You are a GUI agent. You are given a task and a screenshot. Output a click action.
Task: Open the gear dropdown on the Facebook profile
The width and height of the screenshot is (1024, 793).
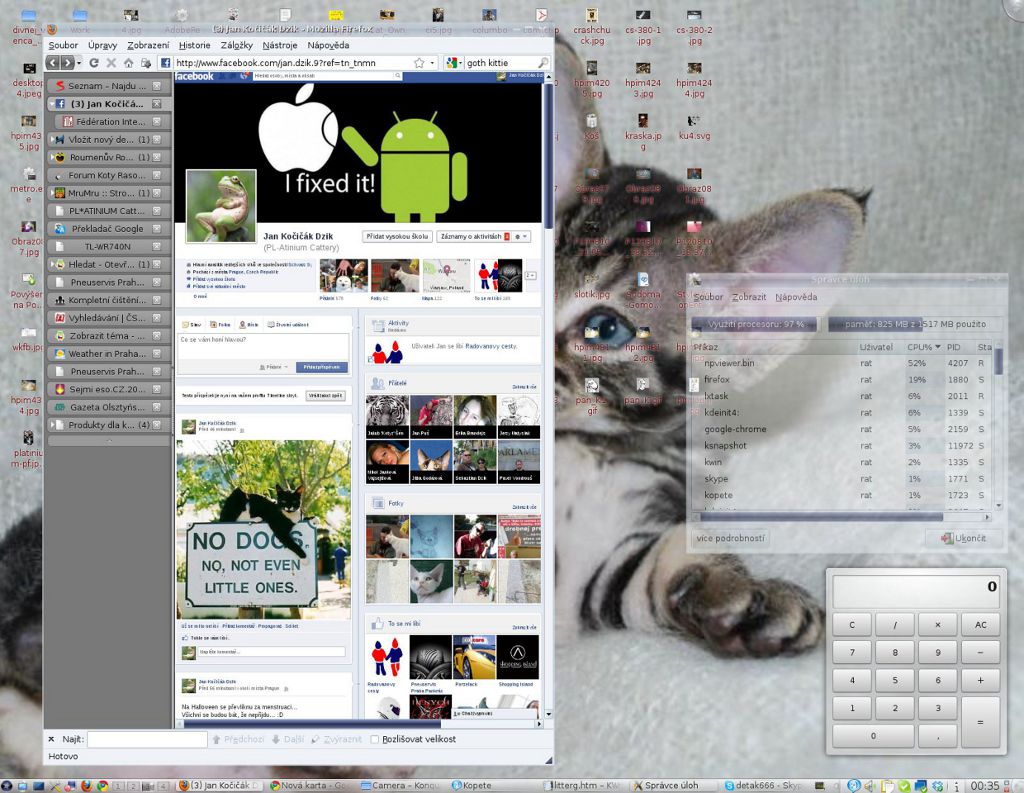[521, 236]
